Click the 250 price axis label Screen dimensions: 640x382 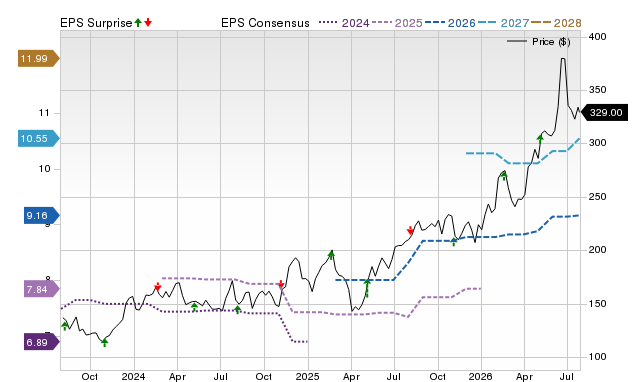(x=597, y=197)
